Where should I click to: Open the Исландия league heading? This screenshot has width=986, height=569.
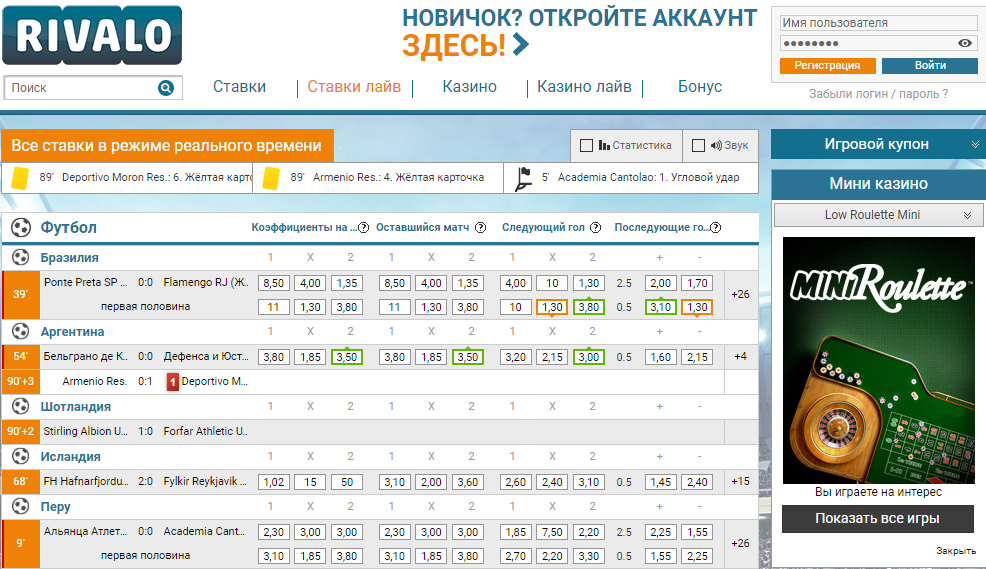(70, 457)
